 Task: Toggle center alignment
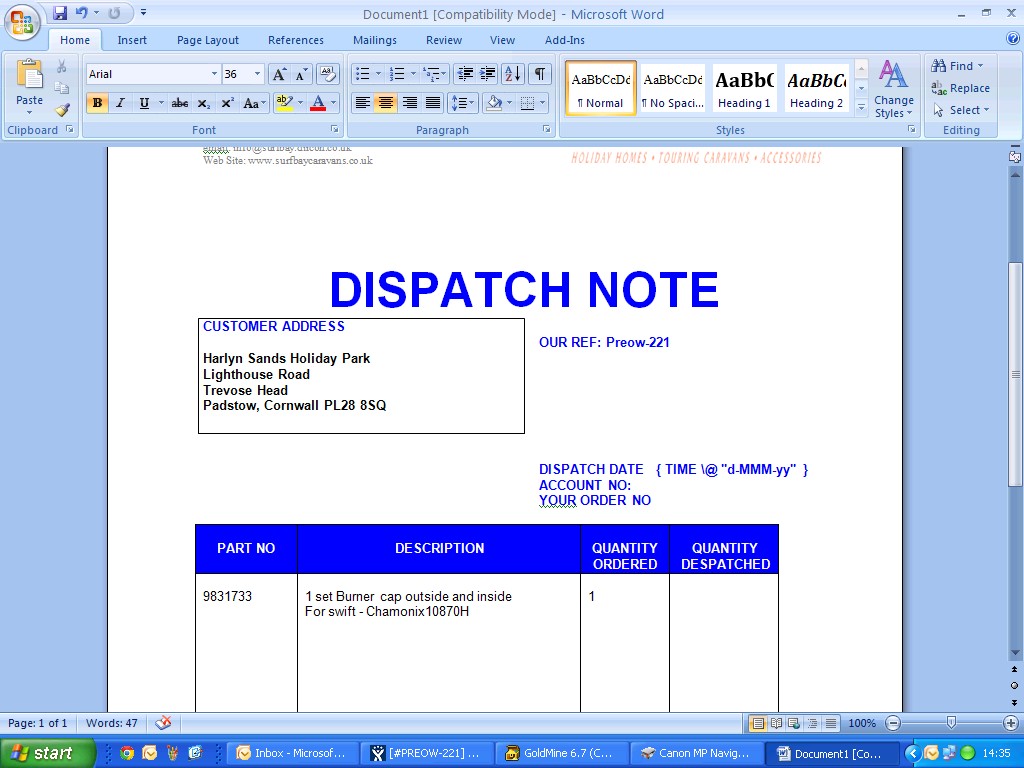point(386,103)
